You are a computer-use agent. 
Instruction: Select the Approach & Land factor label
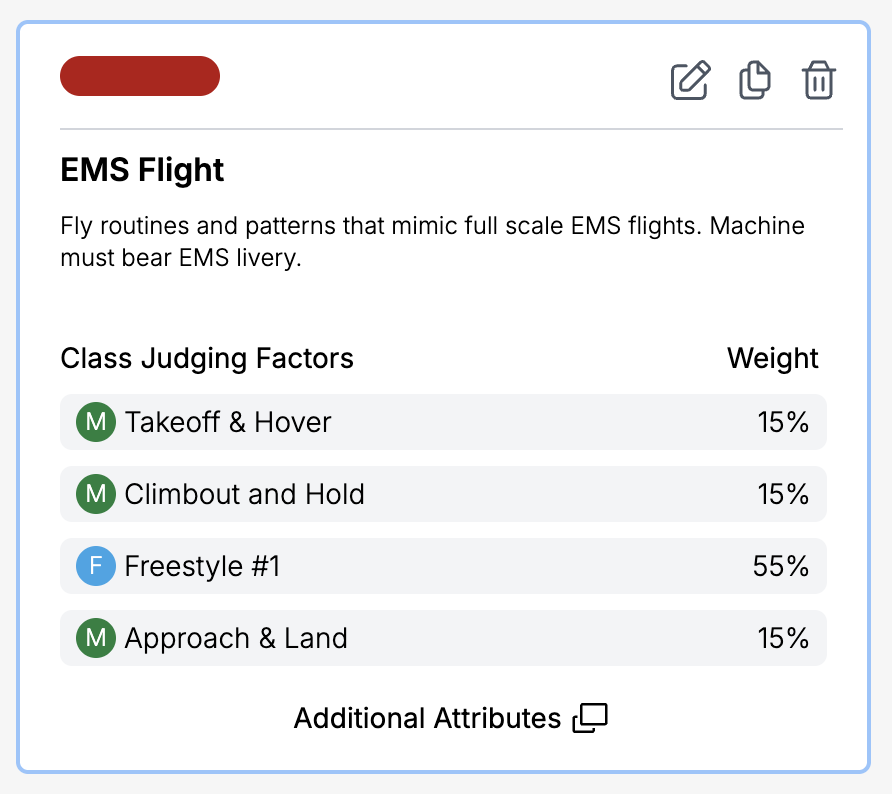click(x=236, y=638)
